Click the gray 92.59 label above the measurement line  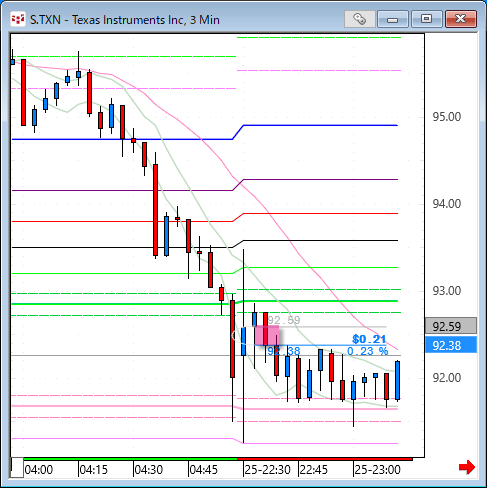[x=284, y=320]
